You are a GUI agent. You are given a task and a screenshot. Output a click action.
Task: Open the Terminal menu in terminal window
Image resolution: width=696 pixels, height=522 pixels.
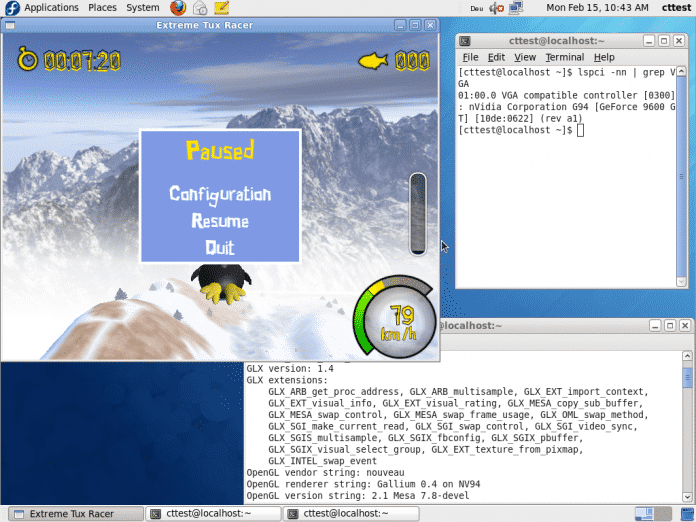tap(564, 58)
